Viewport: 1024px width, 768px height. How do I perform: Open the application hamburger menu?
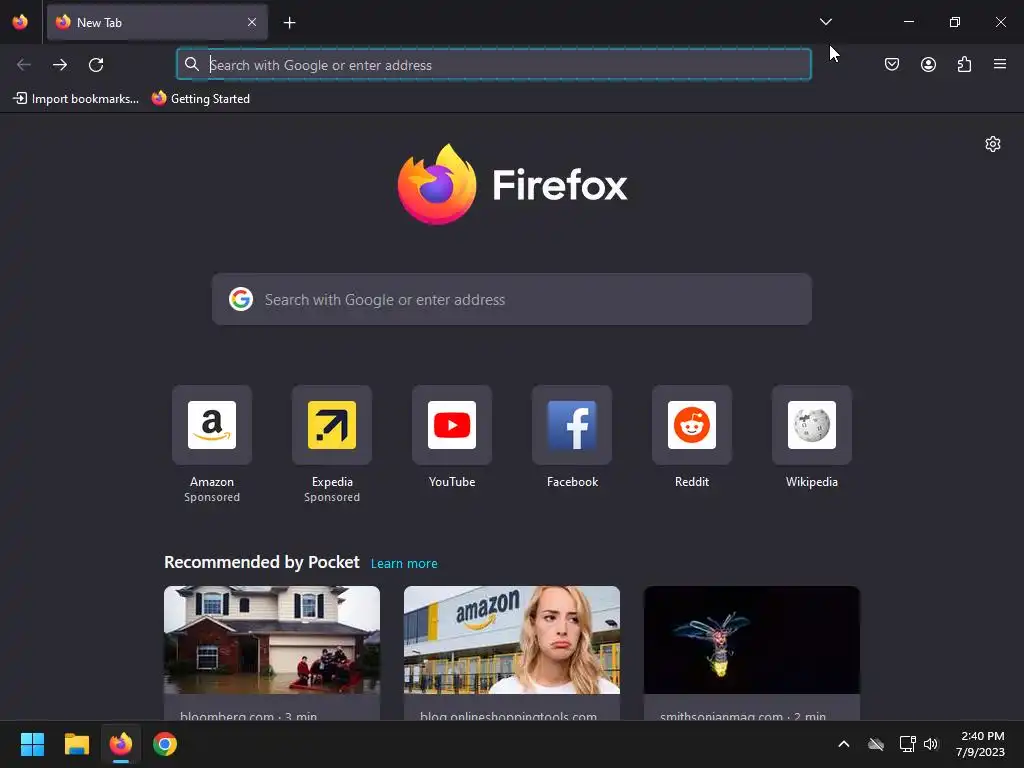coord(1000,64)
